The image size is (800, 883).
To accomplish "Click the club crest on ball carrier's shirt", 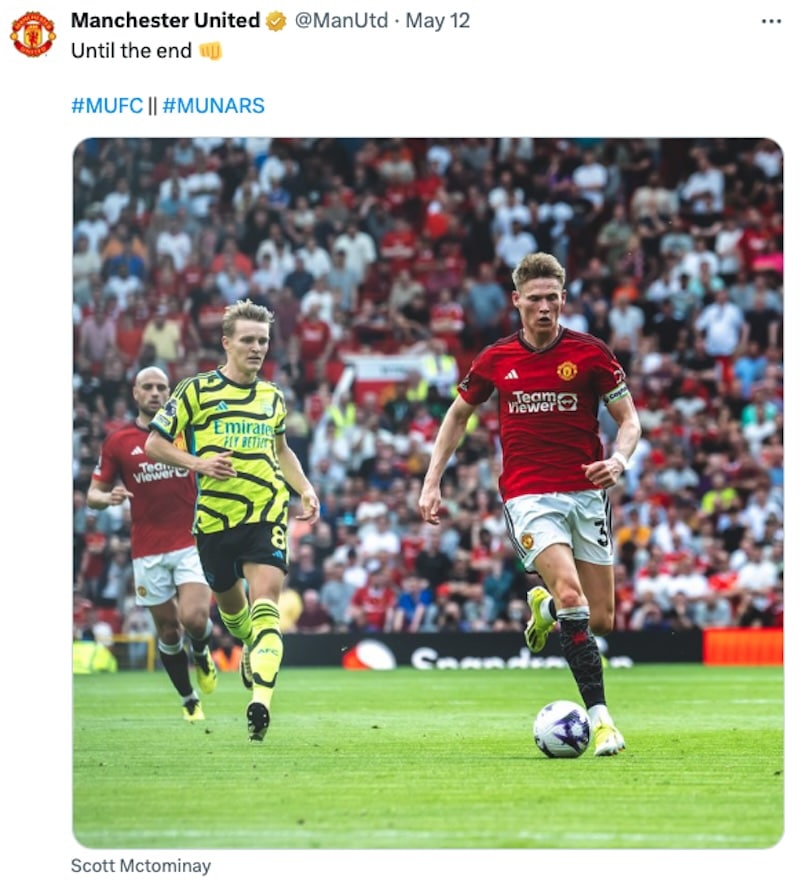I will [566, 371].
